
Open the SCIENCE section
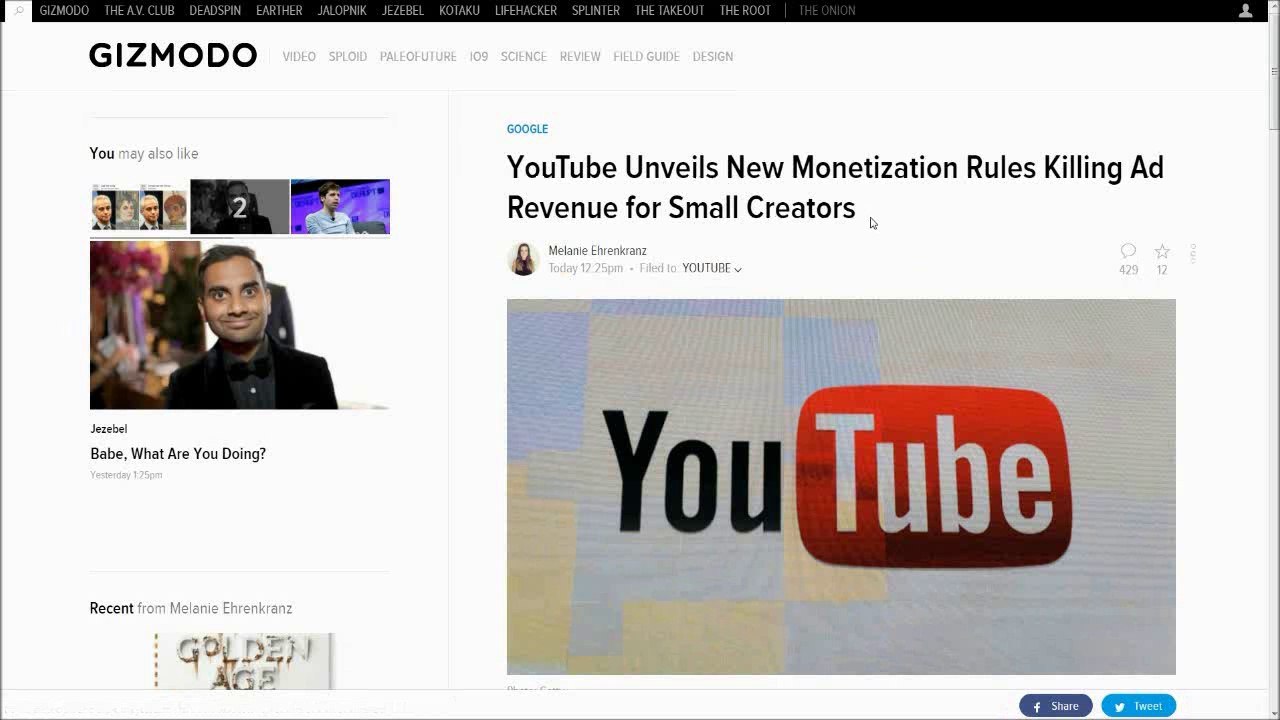click(524, 57)
